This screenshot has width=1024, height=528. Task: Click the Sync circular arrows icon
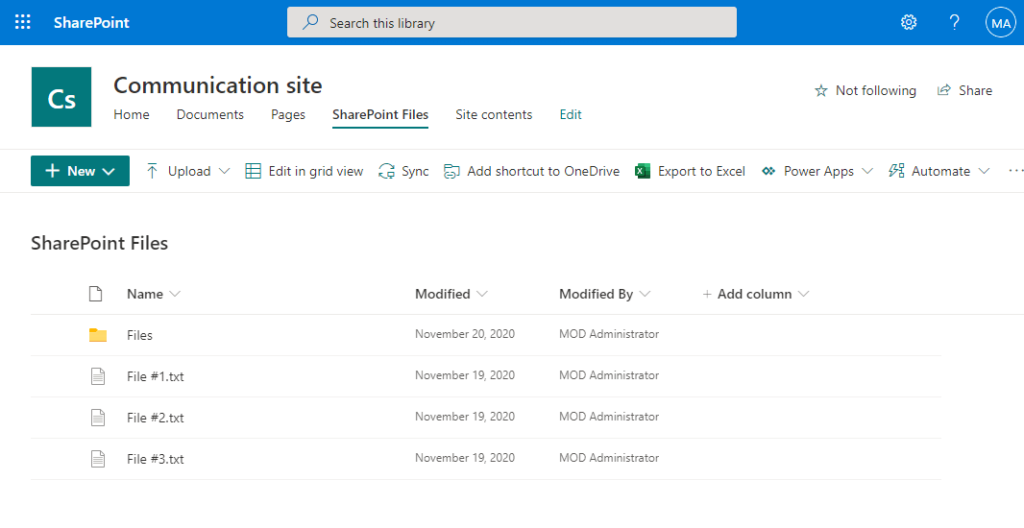(x=387, y=171)
